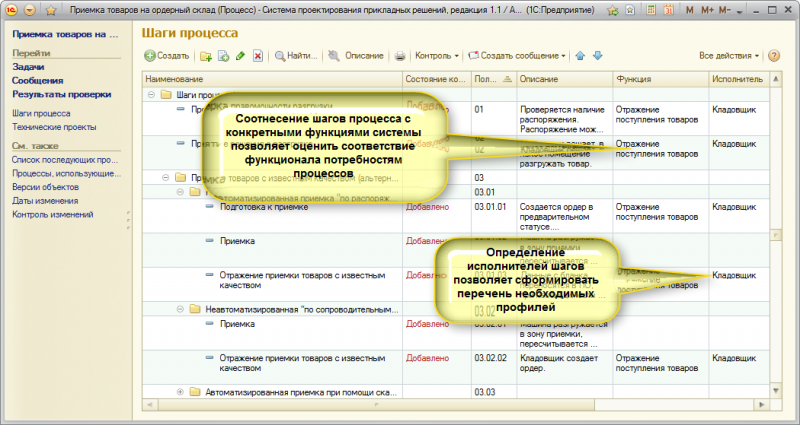The image size is (800, 425).
Task: Click Приемка товаров на ... sidebar header
Action: pyautogui.click(x=65, y=35)
